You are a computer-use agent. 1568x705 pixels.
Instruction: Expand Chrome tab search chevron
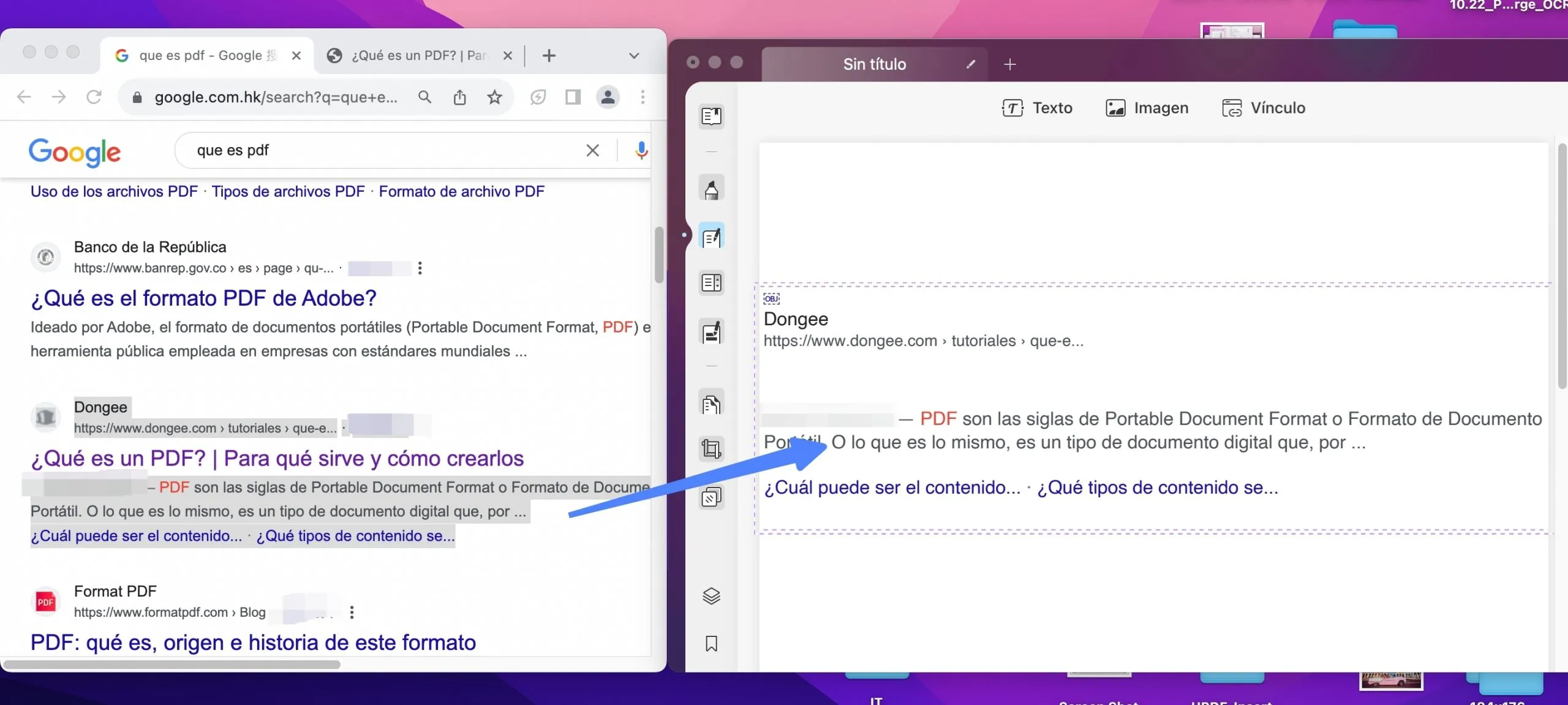(x=634, y=56)
